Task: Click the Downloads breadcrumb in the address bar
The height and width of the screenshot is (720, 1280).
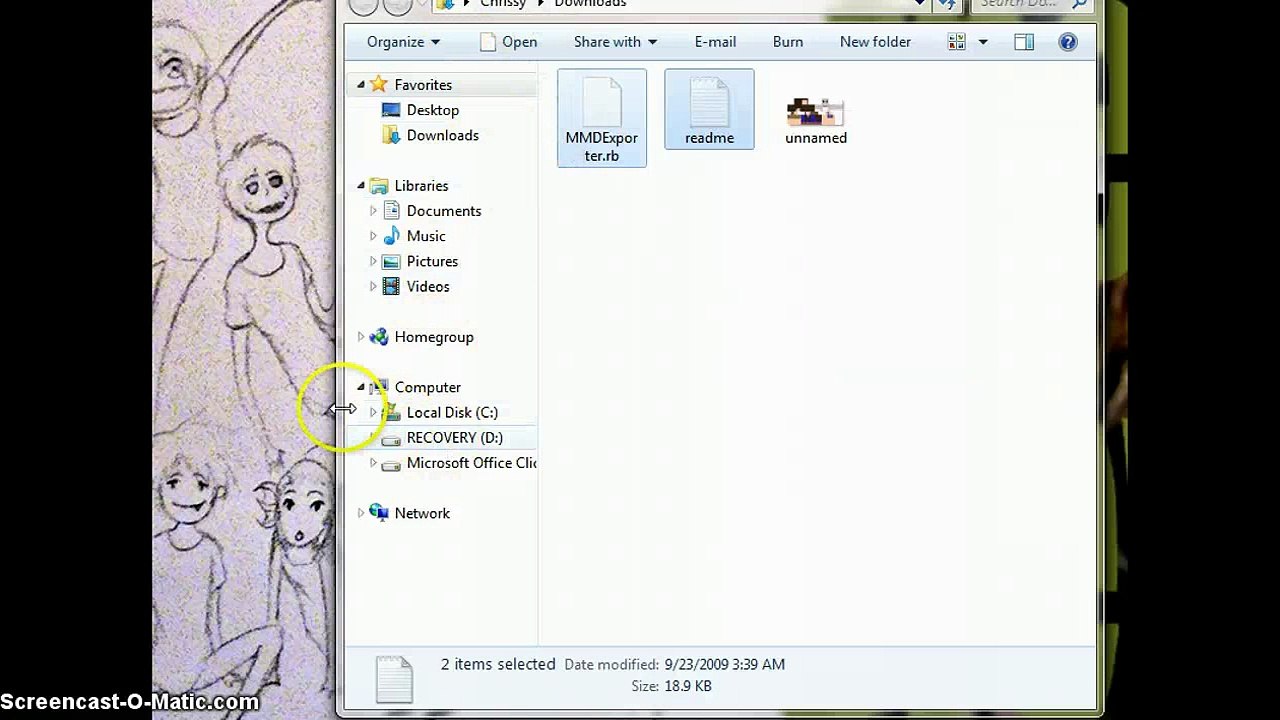Action: click(x=590, y=5)
